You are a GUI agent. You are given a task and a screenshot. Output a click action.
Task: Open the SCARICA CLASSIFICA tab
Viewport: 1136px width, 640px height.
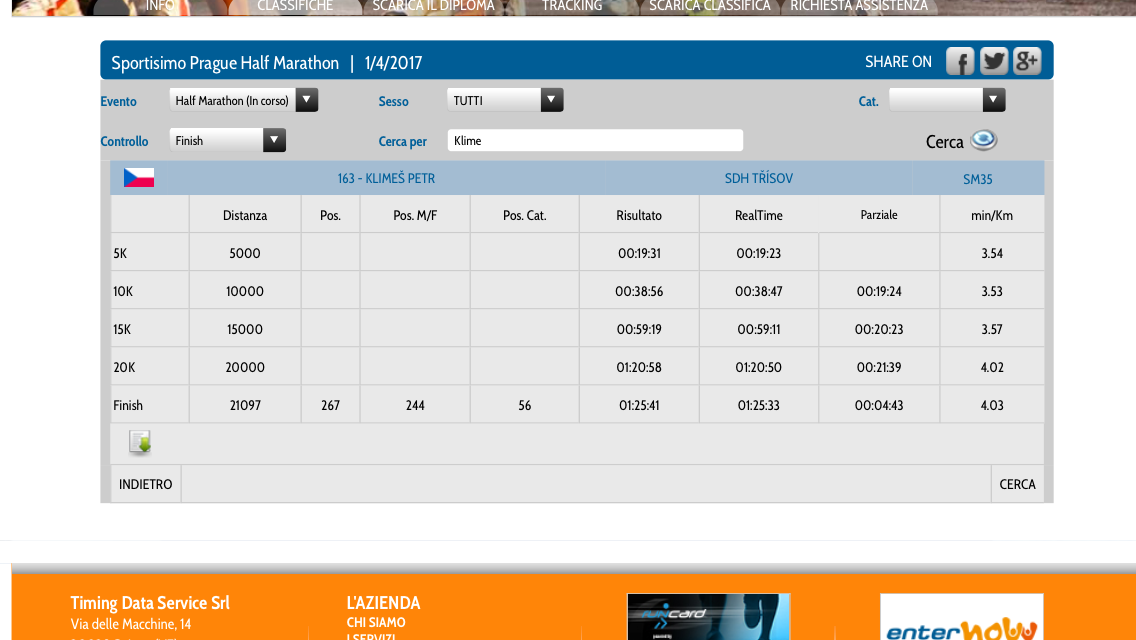click(x=709, y=6)
